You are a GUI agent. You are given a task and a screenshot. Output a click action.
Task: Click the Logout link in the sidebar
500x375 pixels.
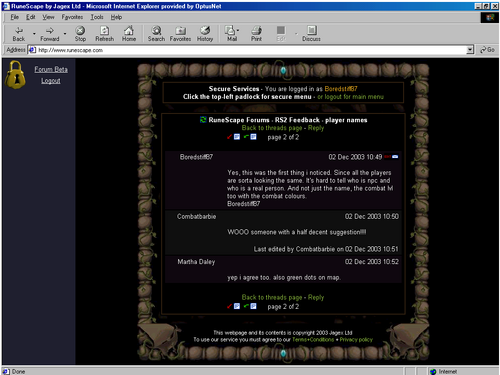(x=51, y=81)
